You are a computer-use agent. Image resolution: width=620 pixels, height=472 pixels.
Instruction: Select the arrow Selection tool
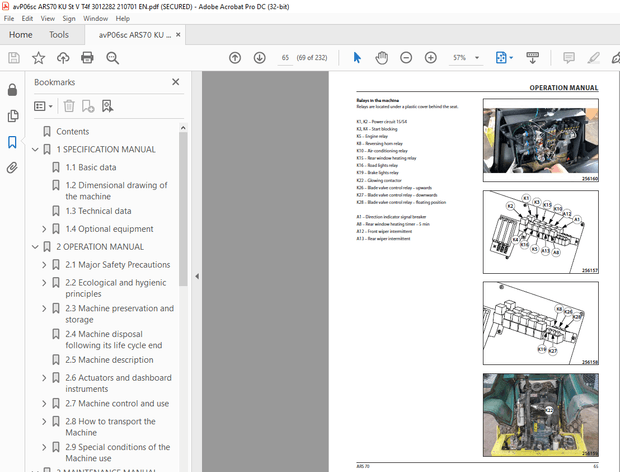[x=357, y=58]
